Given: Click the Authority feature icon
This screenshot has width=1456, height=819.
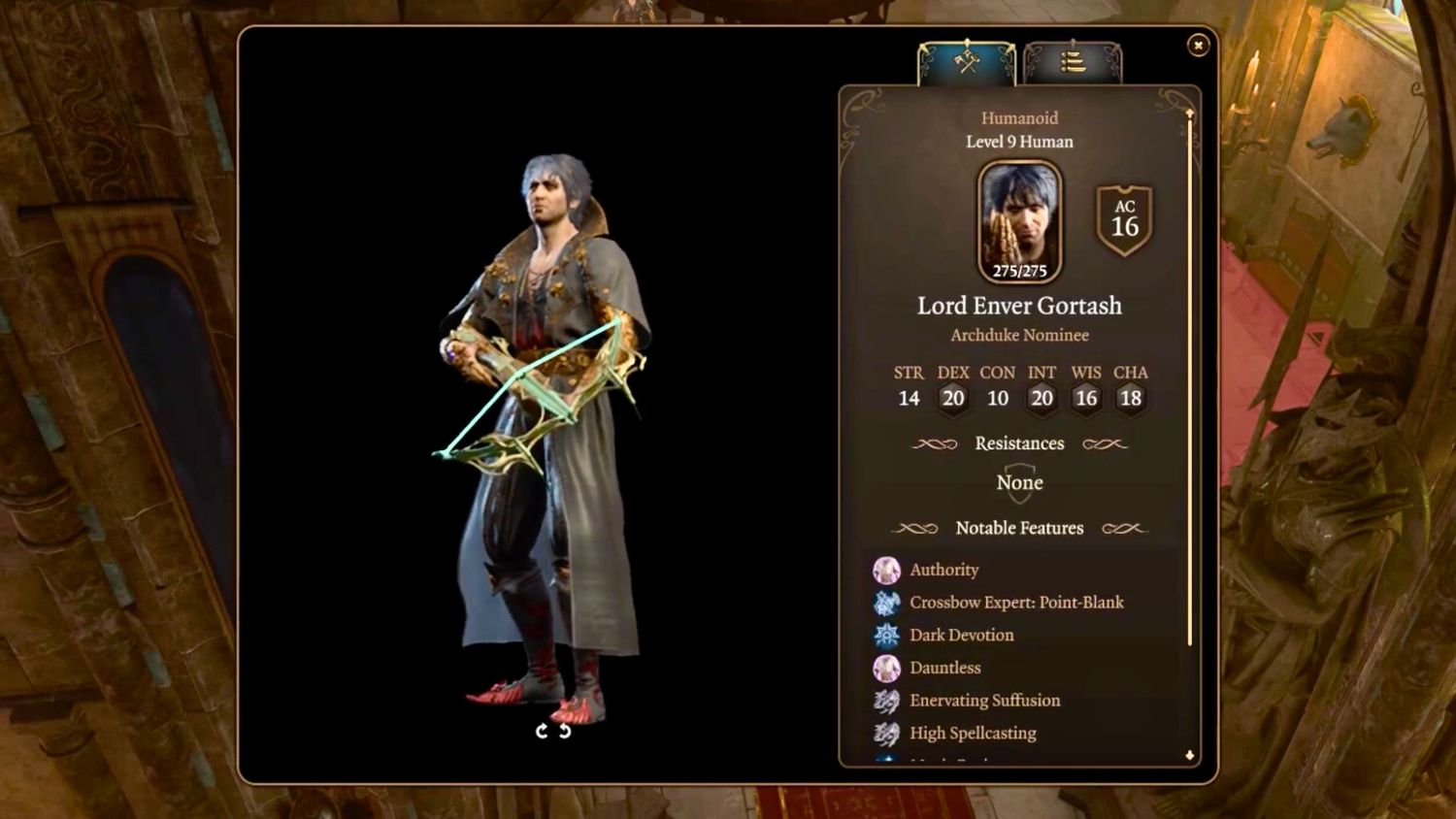Looking at the screenshot, I should (x=886, y=570).
